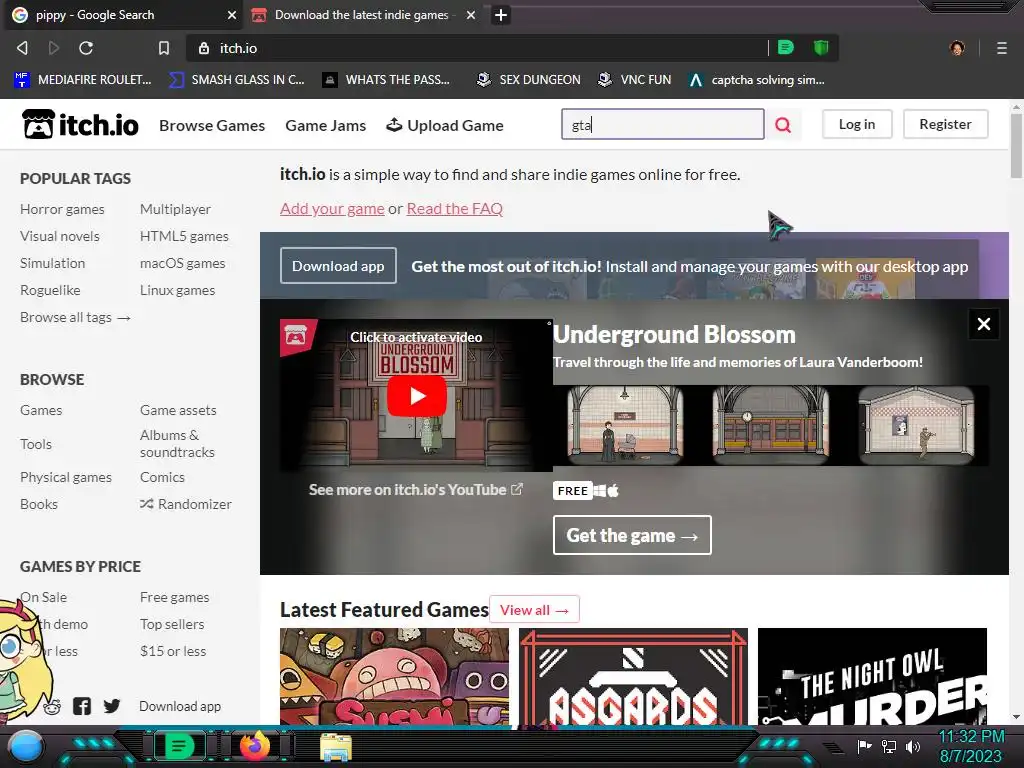1024x768 pixels.
Task: Click the volume speaker tray icon
Action: (913, 746)
